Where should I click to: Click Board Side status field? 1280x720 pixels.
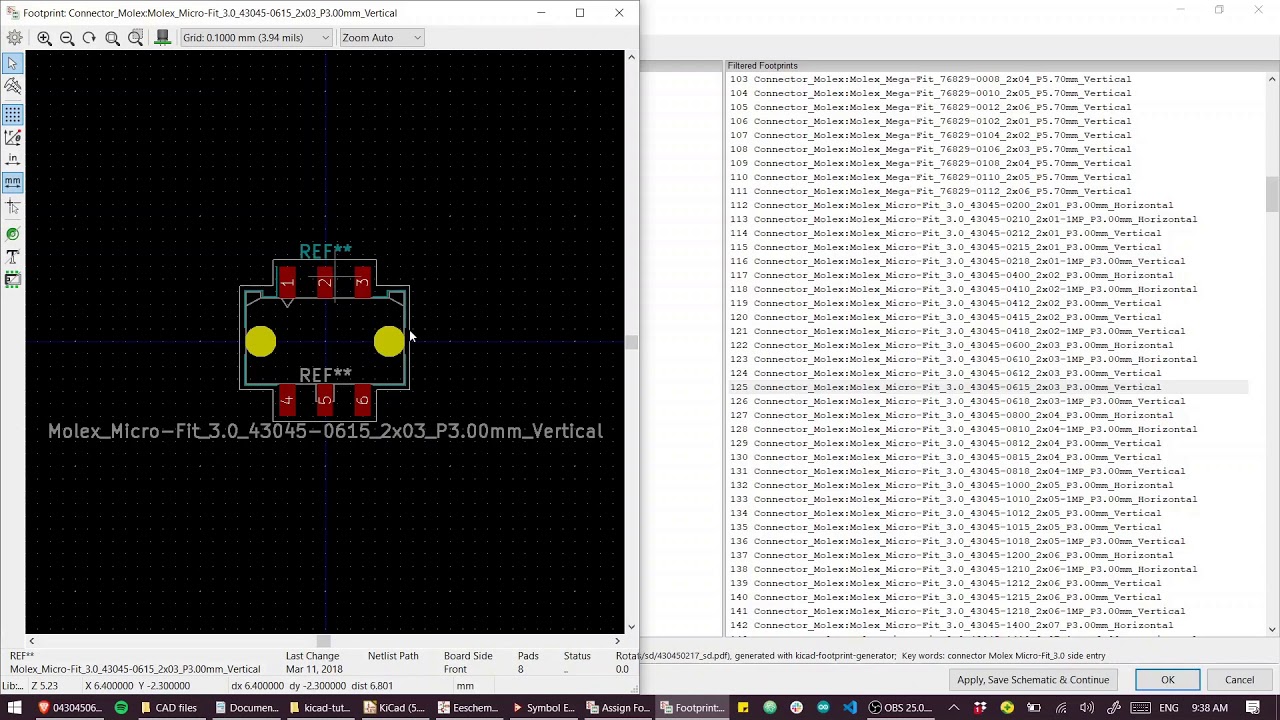pos(468,662)
